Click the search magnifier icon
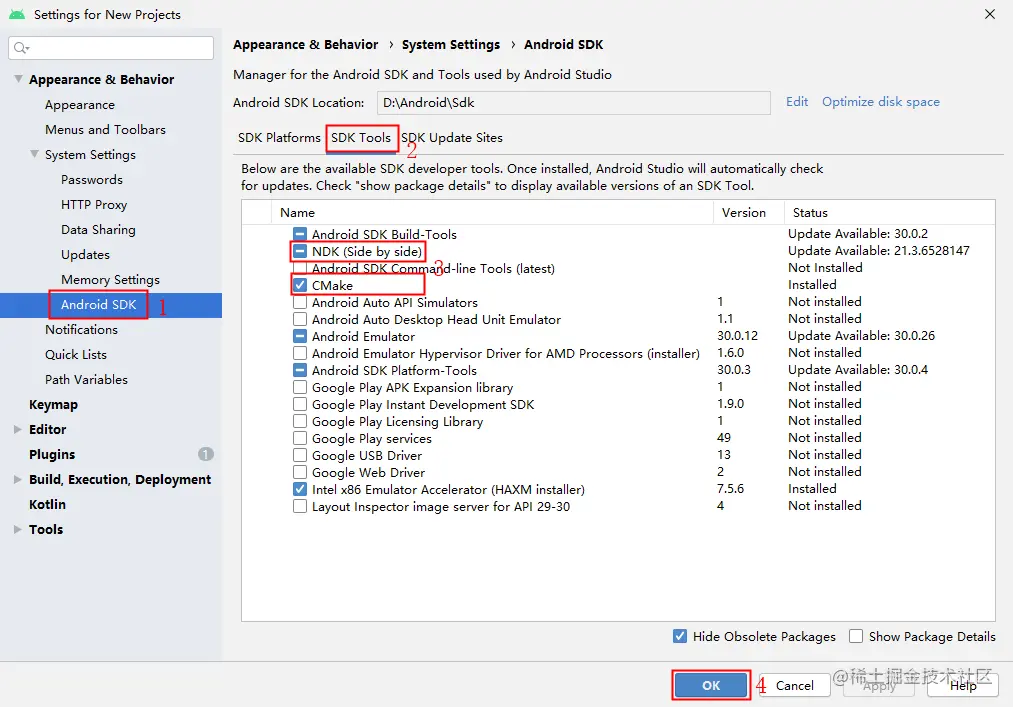 (20, 48)
